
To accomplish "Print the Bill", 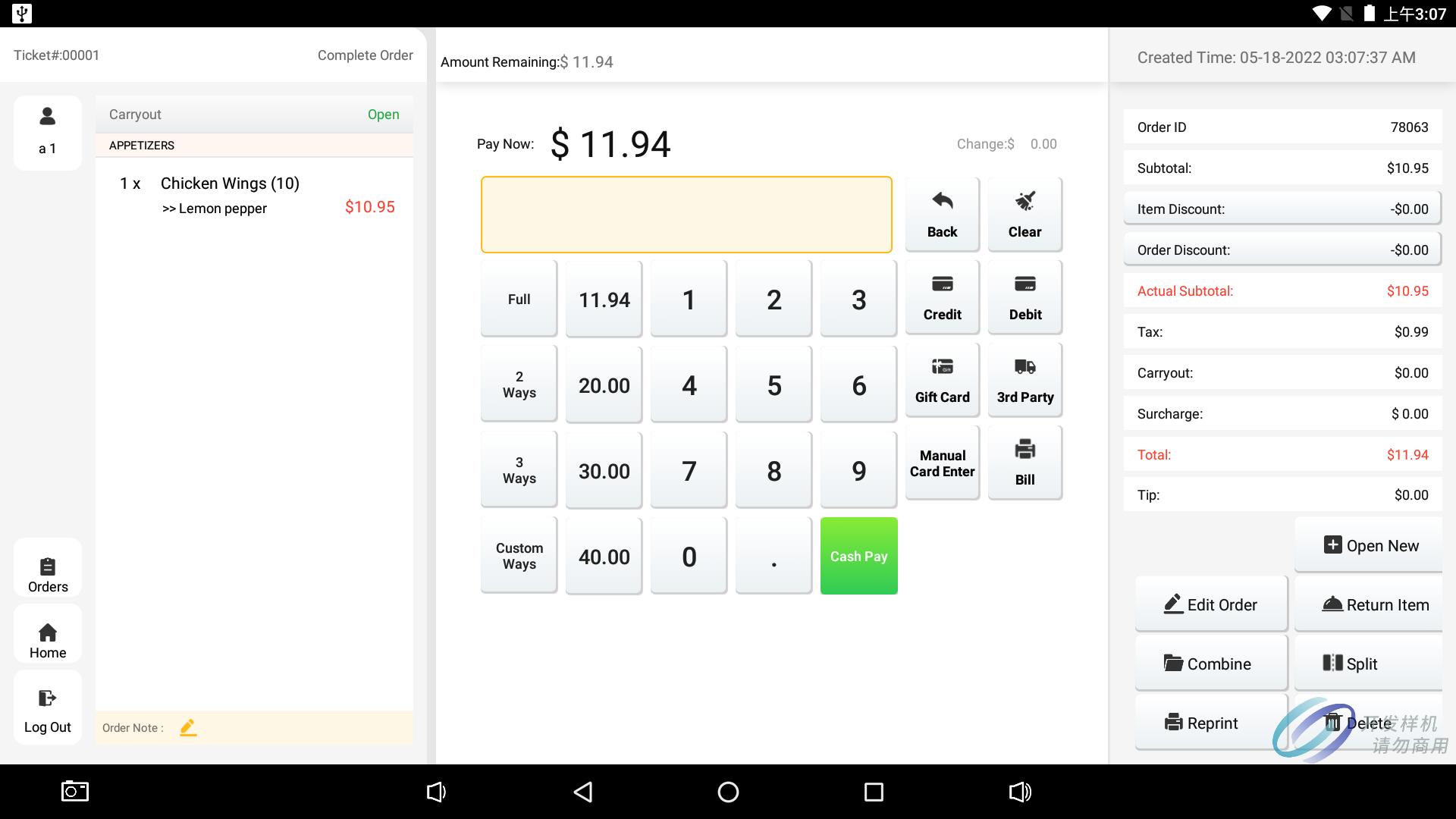I will coord(1025,463).
